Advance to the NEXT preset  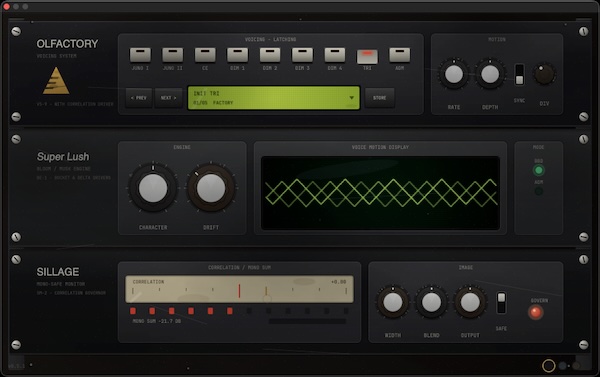[x=168, y=98]
